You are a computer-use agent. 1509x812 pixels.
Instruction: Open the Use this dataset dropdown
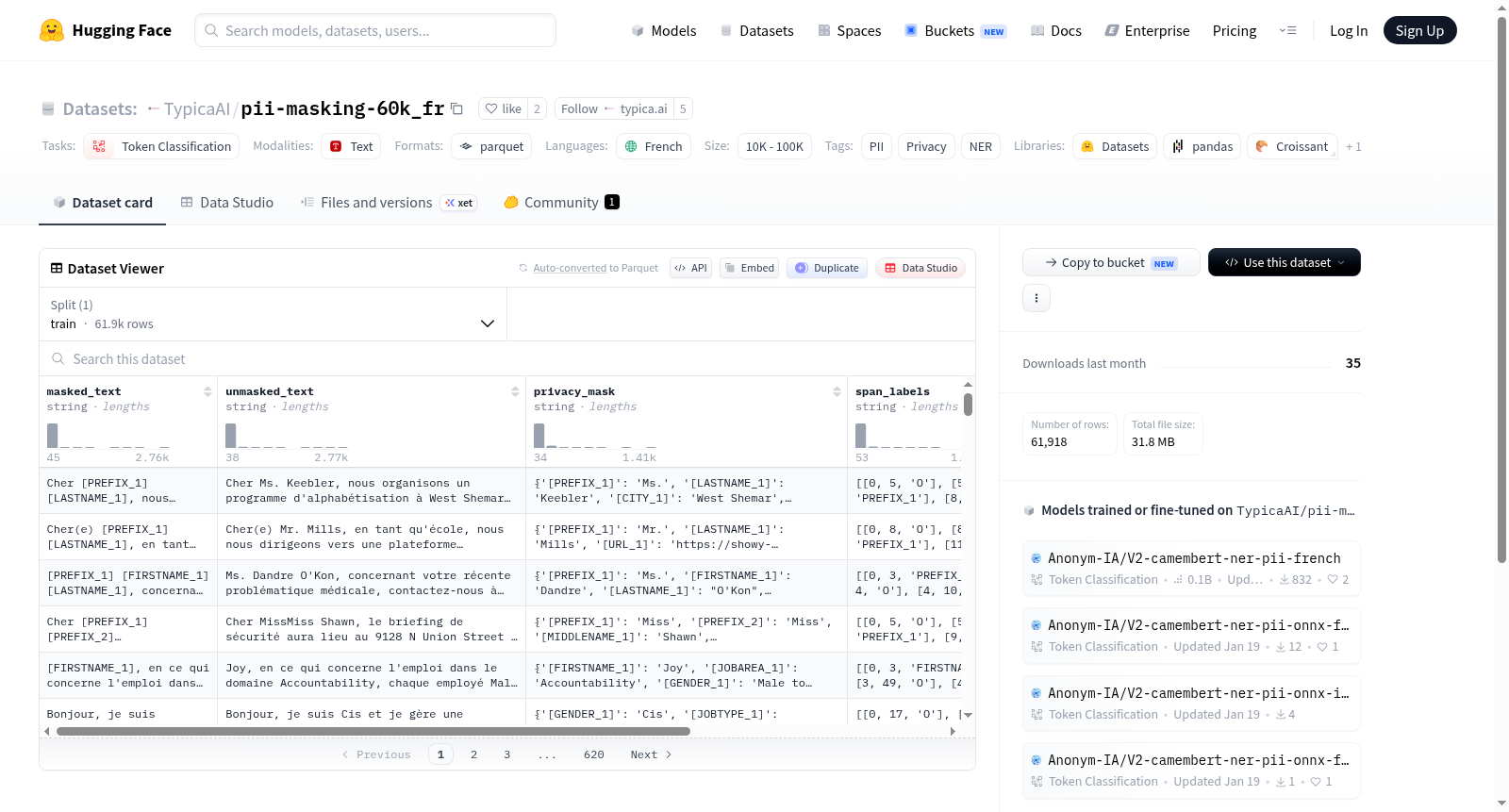(x=1284, y=262)
